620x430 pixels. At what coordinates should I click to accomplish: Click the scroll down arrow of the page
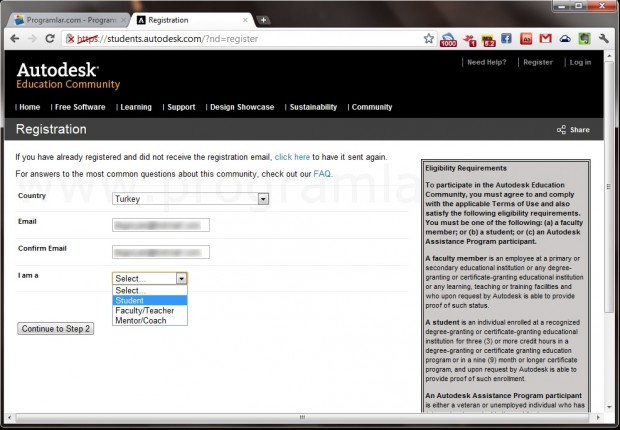point(609,407)
